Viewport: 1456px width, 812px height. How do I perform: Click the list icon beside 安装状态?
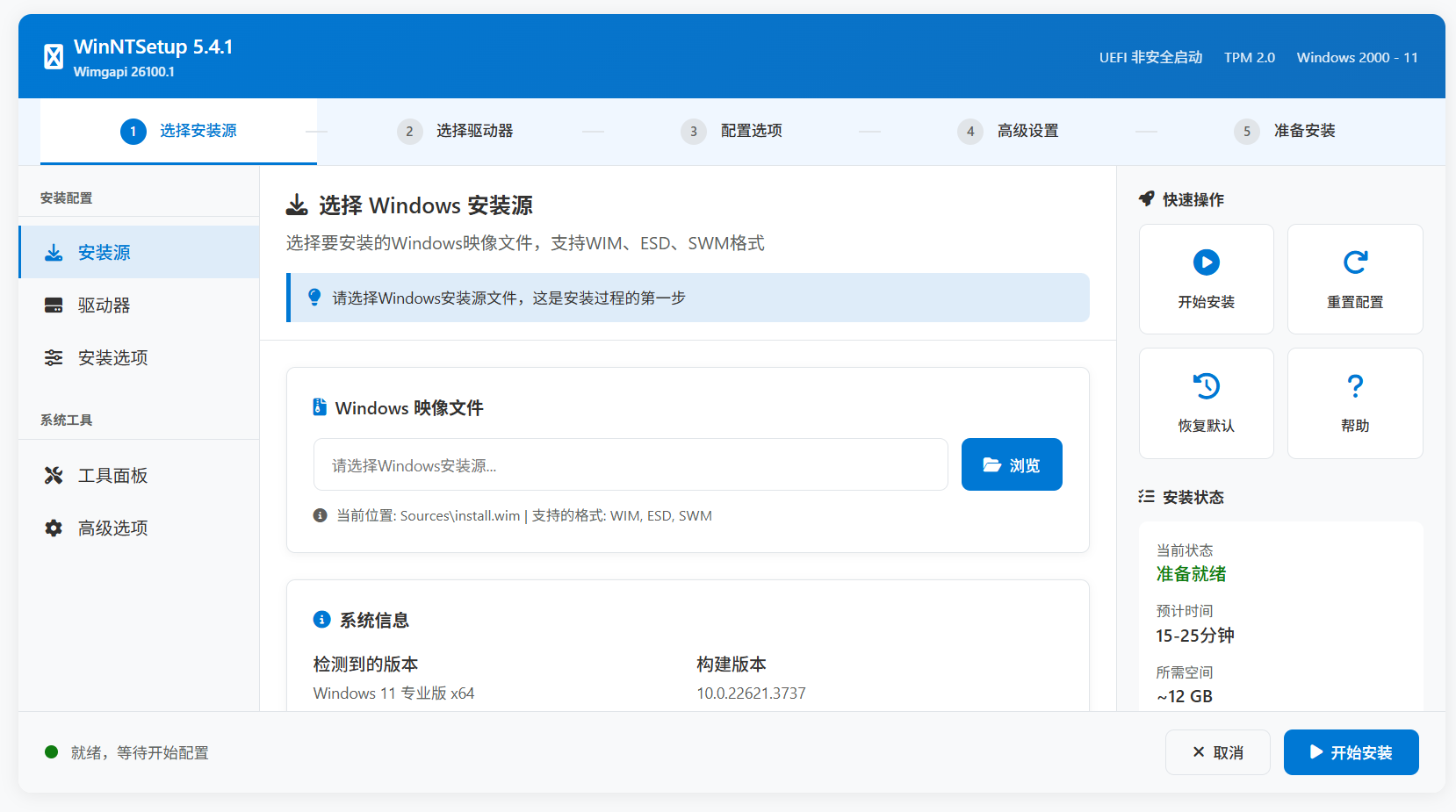pos(1146,497)
